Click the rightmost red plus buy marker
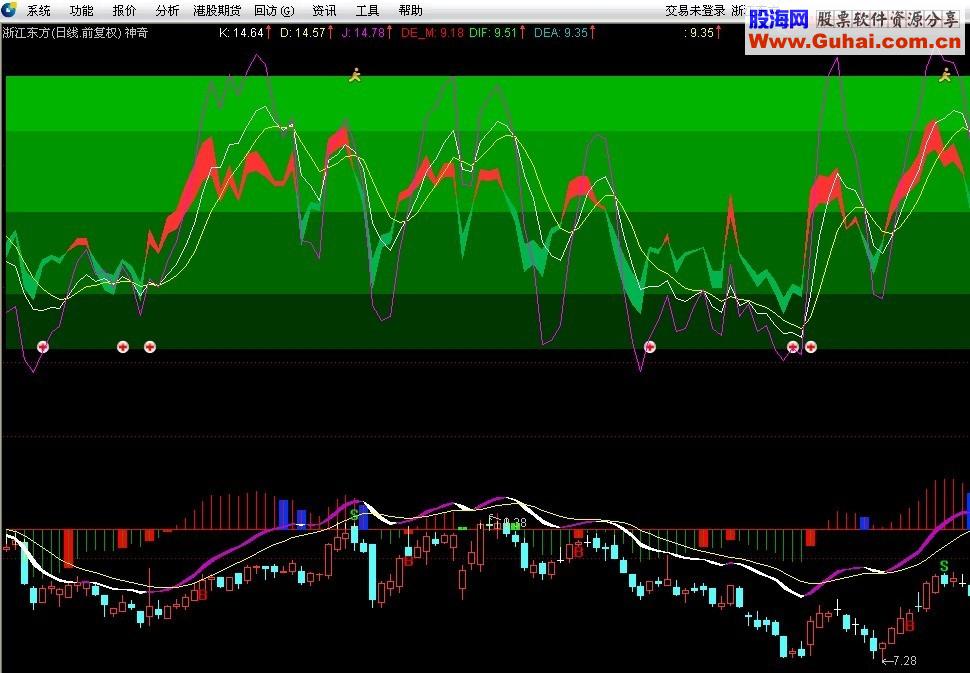 point(810,346)
